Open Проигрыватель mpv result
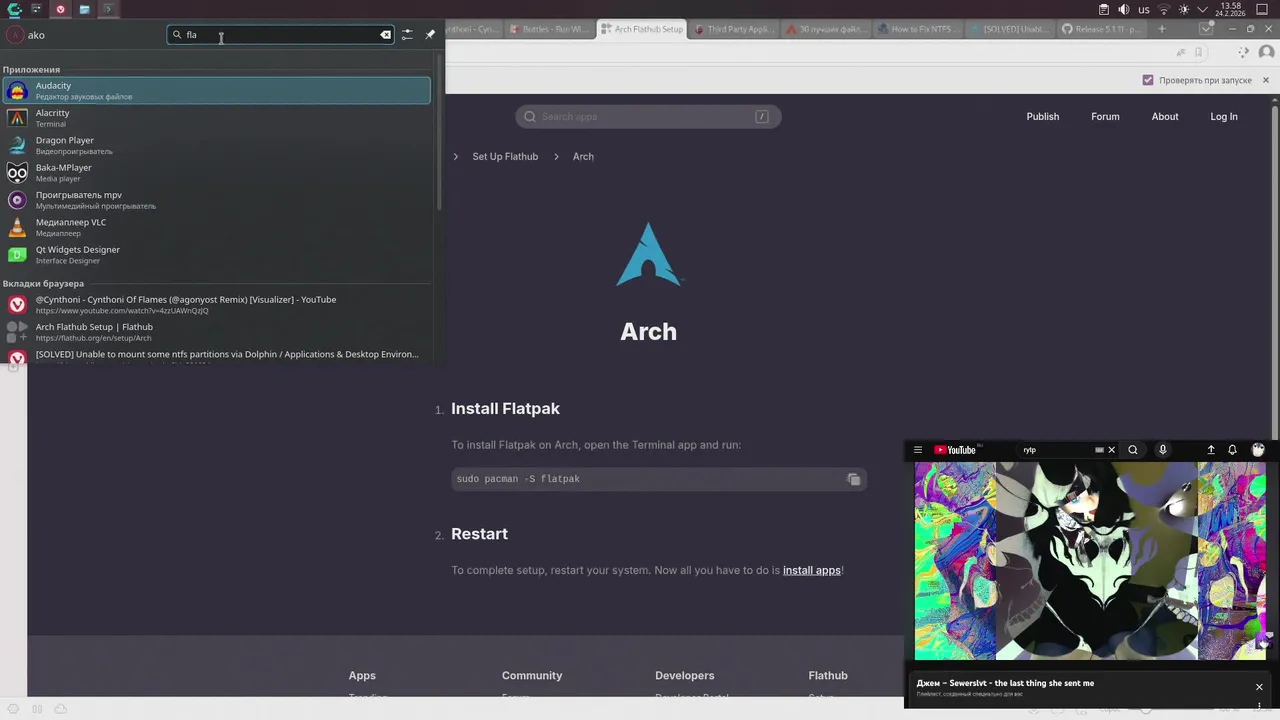Viewport: 1280px width, 720px height. click(x=216, y=200)
